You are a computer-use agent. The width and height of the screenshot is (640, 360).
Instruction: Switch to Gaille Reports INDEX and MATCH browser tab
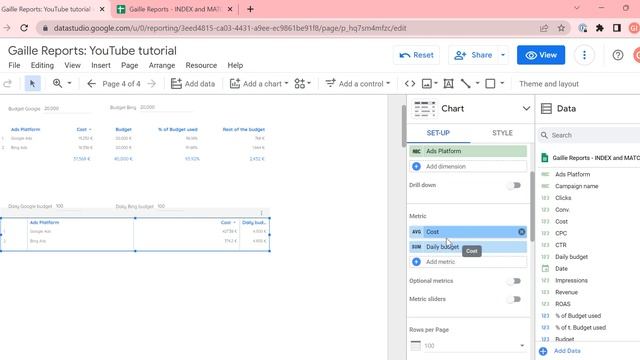point(174,9)
